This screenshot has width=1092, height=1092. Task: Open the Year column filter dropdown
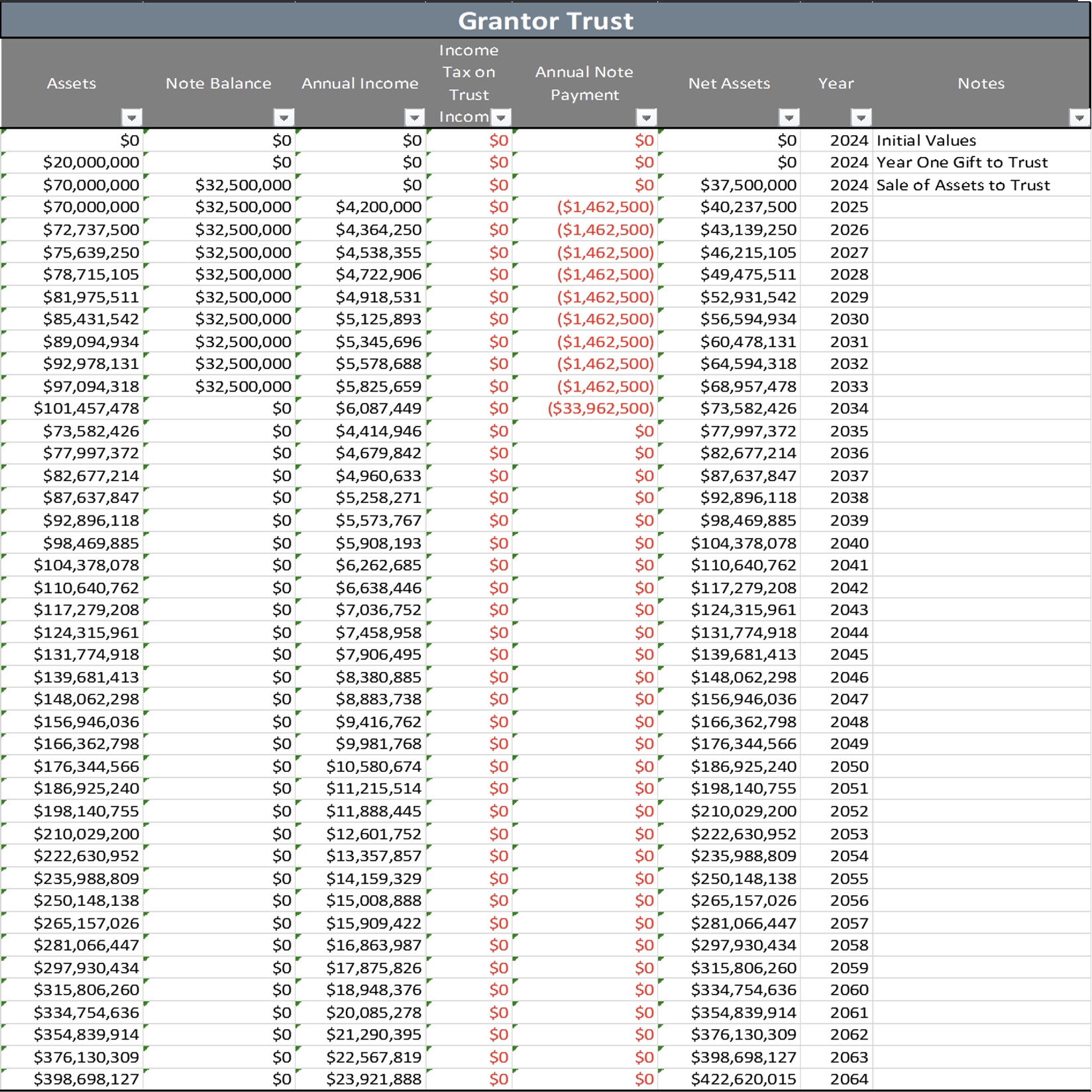[x=861, y=117]
